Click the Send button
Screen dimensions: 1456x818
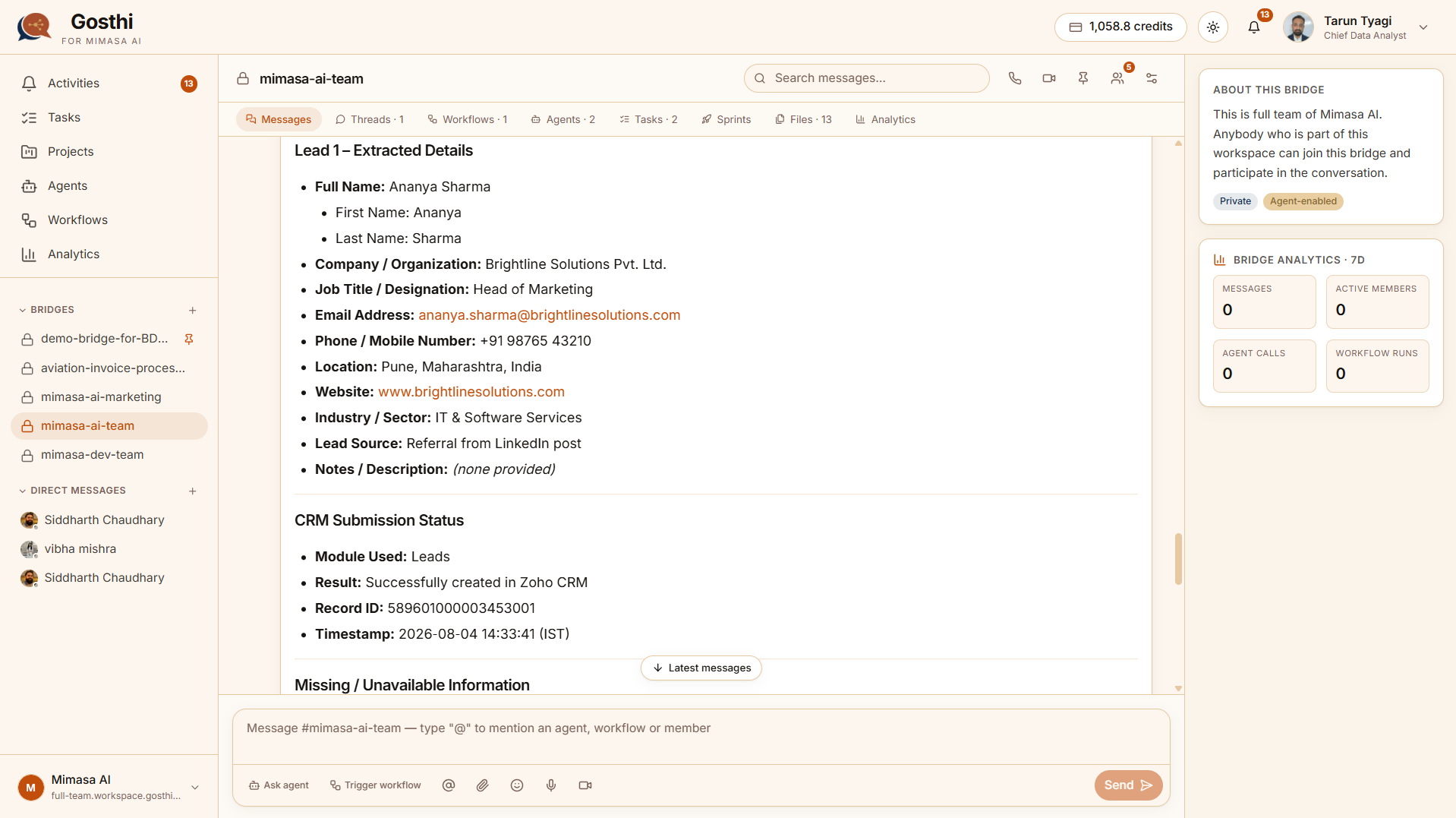(x=1128, y=785)
